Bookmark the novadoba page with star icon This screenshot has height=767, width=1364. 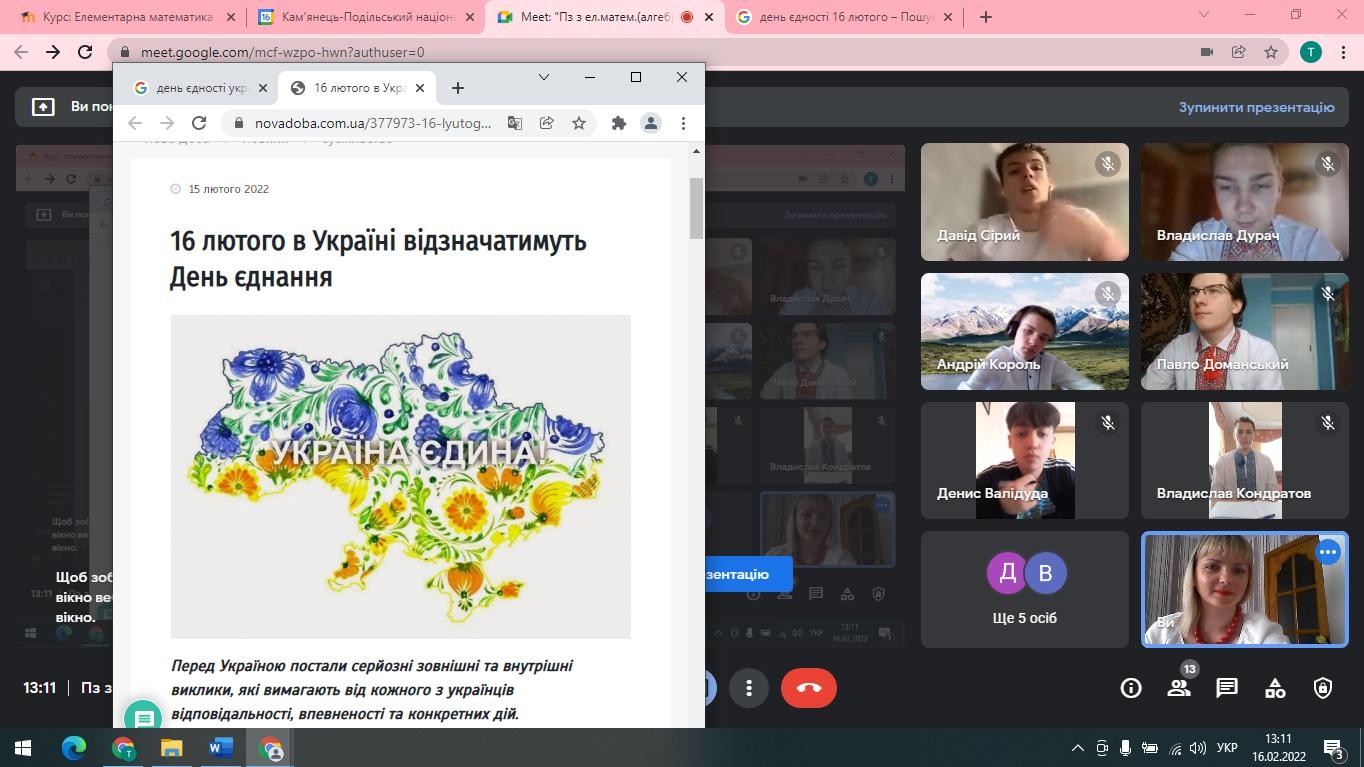[x=579, y=123]
